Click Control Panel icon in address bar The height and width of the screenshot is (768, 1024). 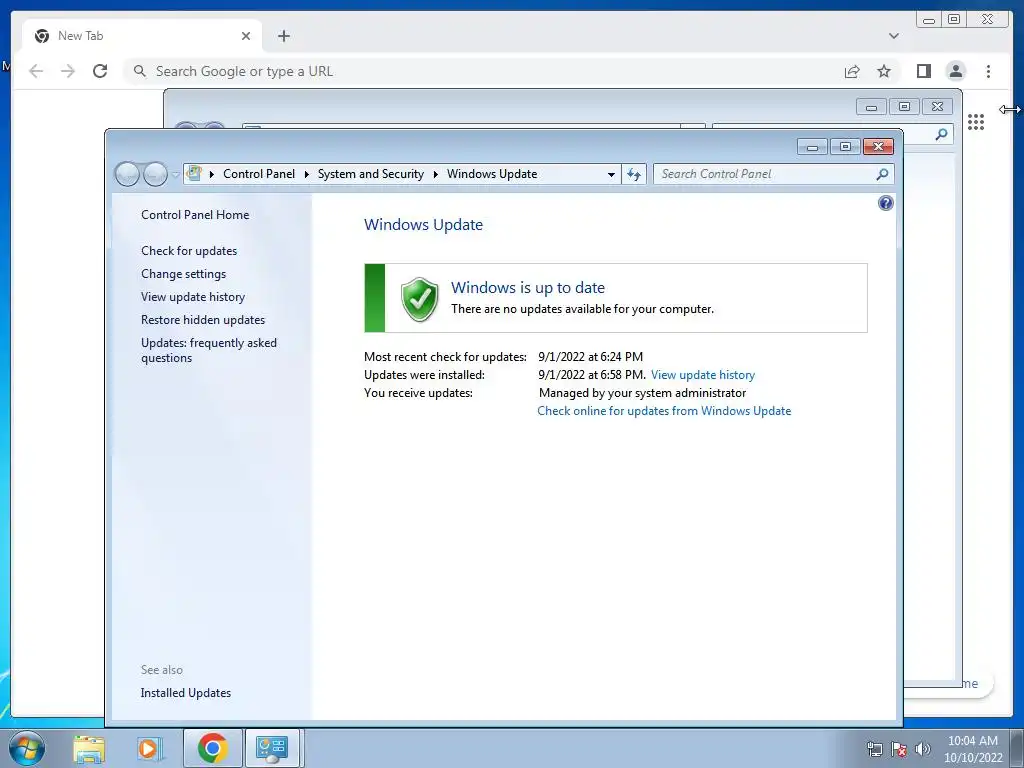point(194,173)
